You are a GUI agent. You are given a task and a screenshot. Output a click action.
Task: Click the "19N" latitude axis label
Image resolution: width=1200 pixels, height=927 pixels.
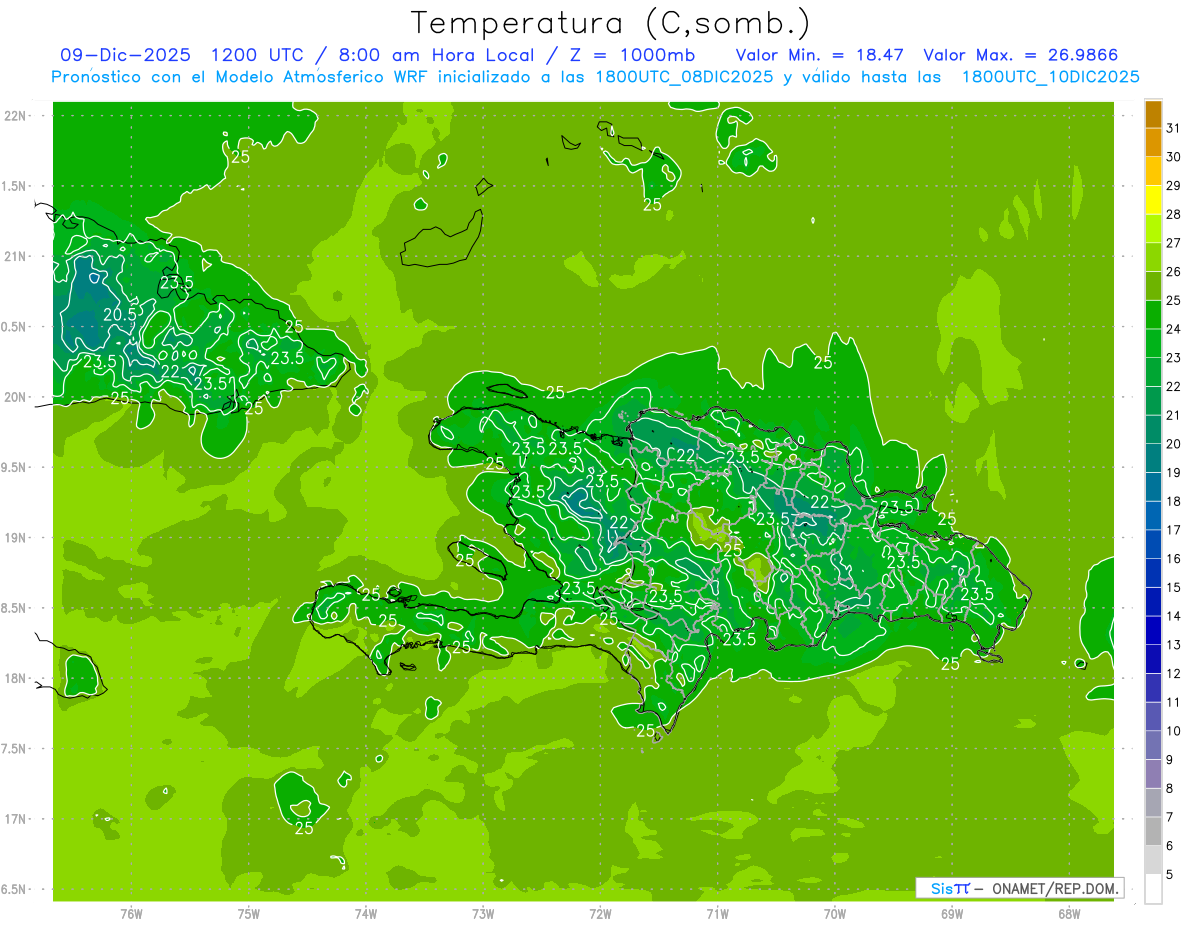coord(15,537)
